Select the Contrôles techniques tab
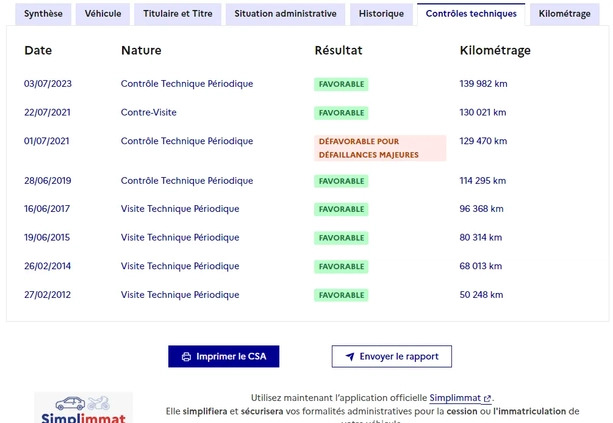Image resolution: width=613 pixels, height=423 pixels. [x=471, y=14]
